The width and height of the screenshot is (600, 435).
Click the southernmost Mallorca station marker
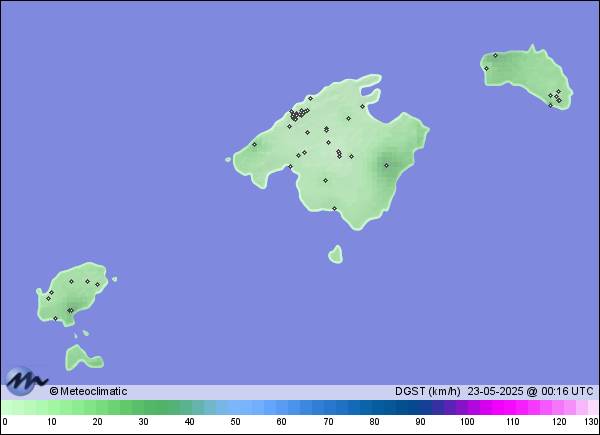334,209
